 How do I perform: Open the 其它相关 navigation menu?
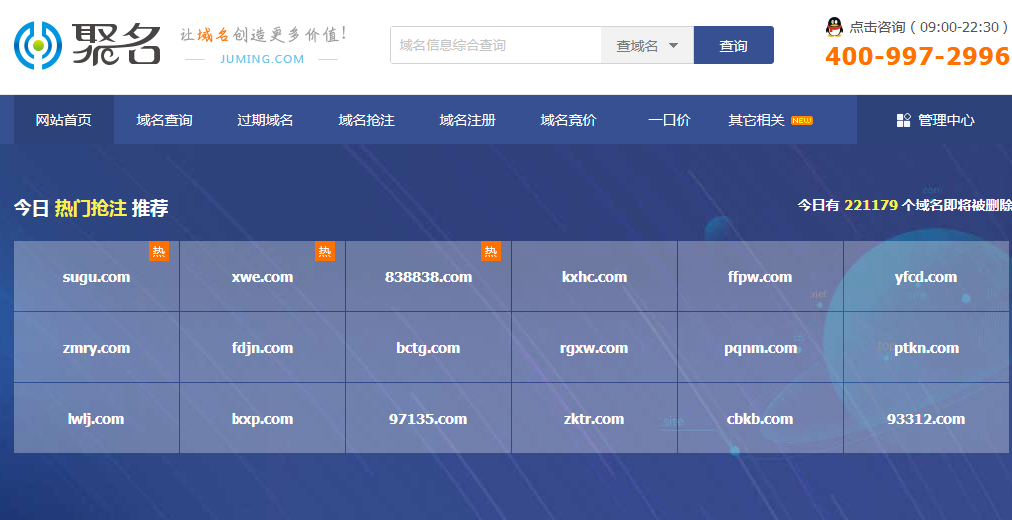756,120
